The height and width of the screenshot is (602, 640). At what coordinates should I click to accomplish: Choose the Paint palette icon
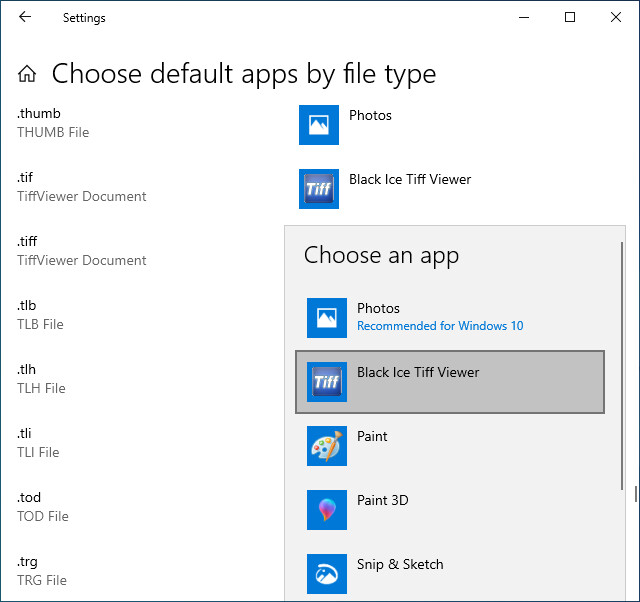tap(327, 446)
